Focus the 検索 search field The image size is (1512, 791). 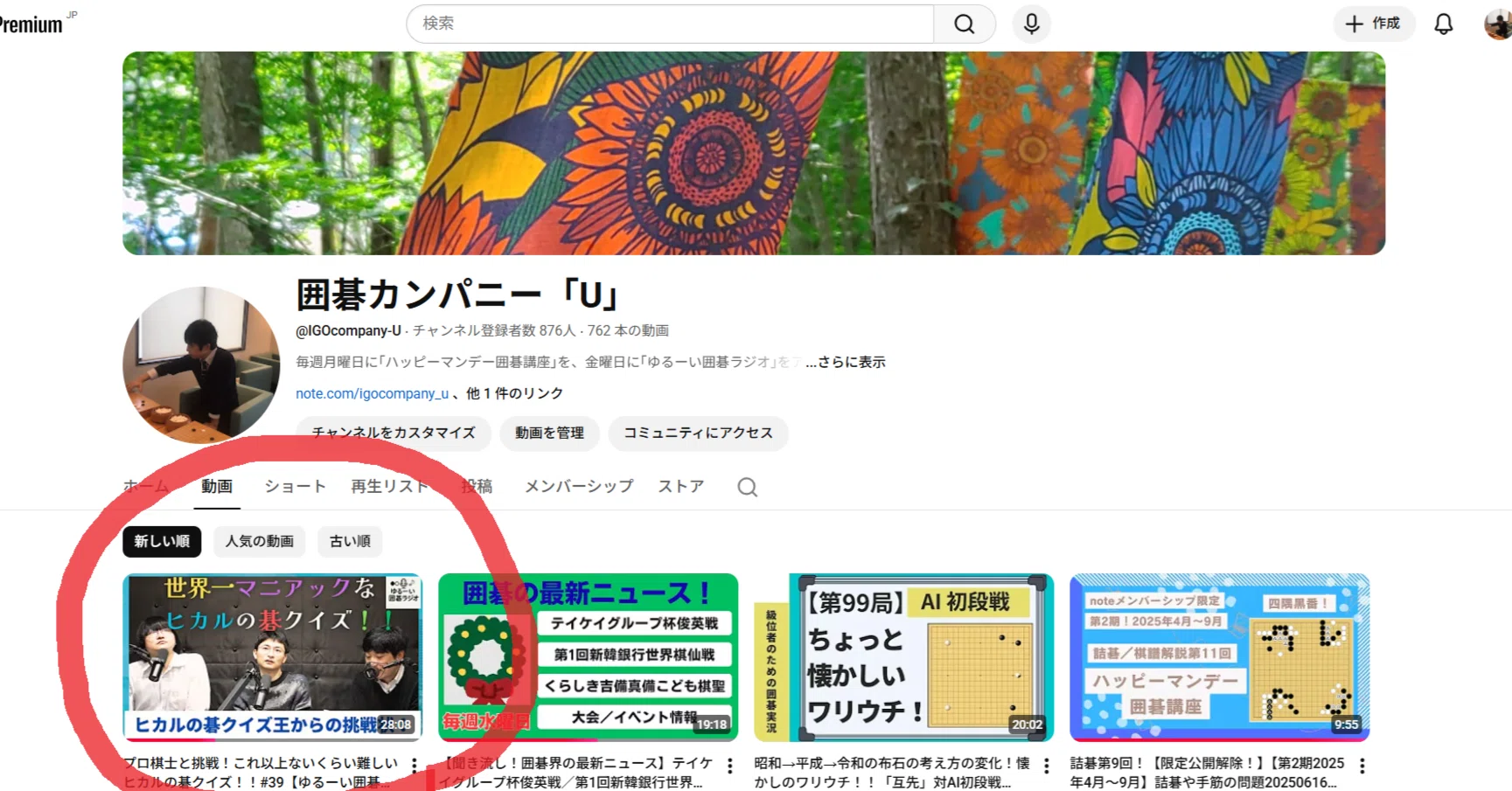coord(670,24)
